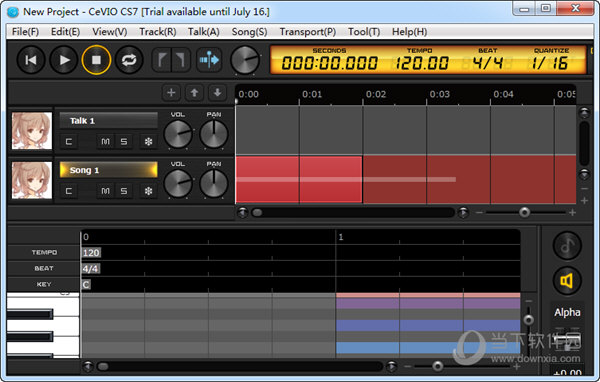Click the musical note edit mode icon
Viewport: 600px width, 382px height.
567,245
